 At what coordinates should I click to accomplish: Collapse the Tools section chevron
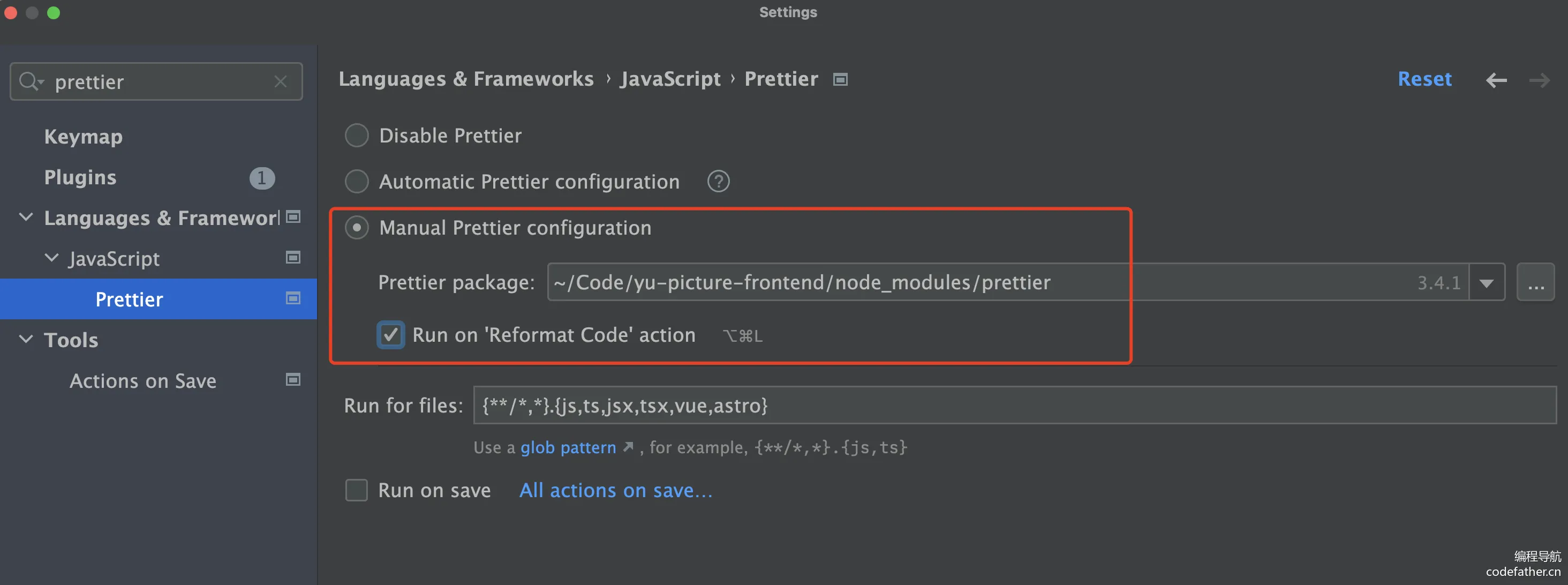[x=26, y=339]
